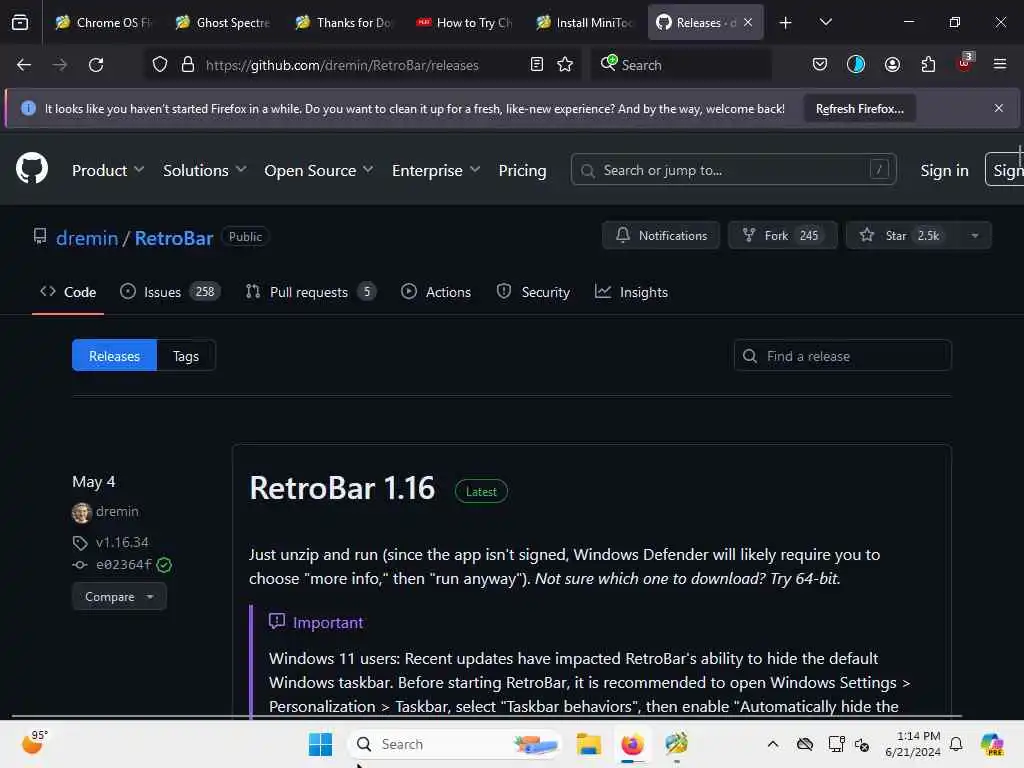Open the v1.16.34 tag link
The image size is (1024, 768).
122,542
